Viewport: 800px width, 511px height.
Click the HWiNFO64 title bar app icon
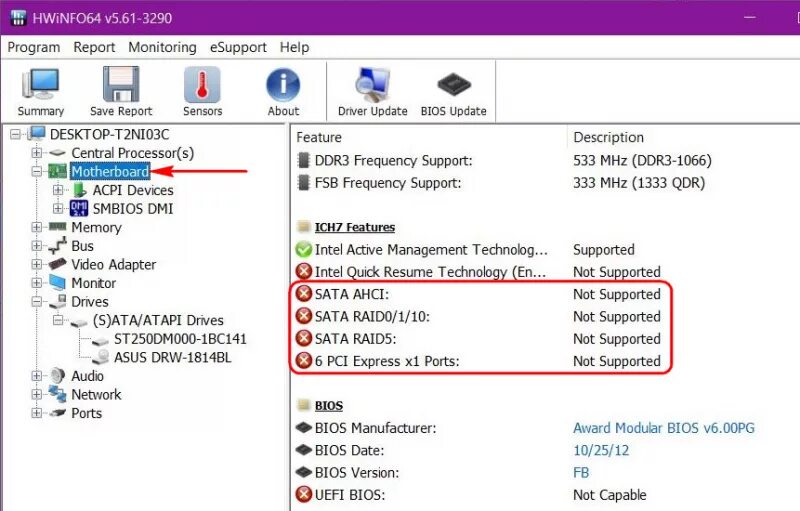[x=18, y=17]
